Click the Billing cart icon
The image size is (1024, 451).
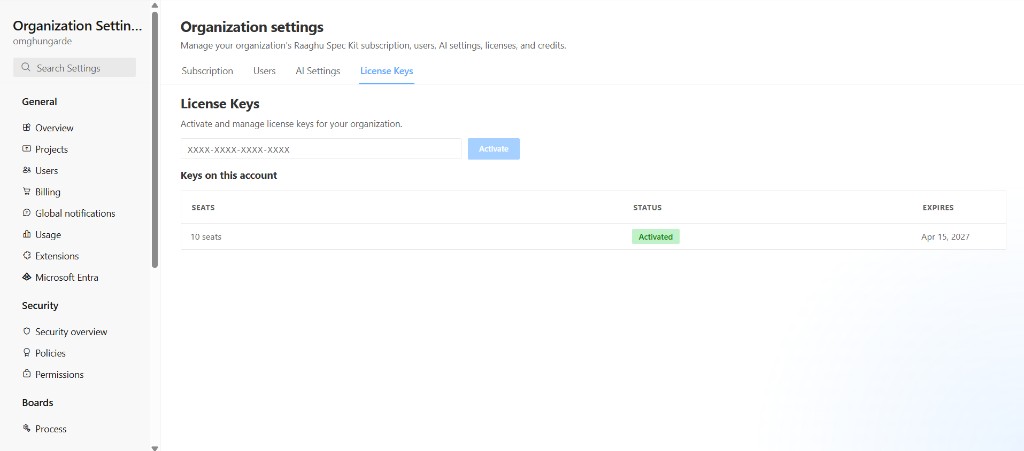click(27, 192)
